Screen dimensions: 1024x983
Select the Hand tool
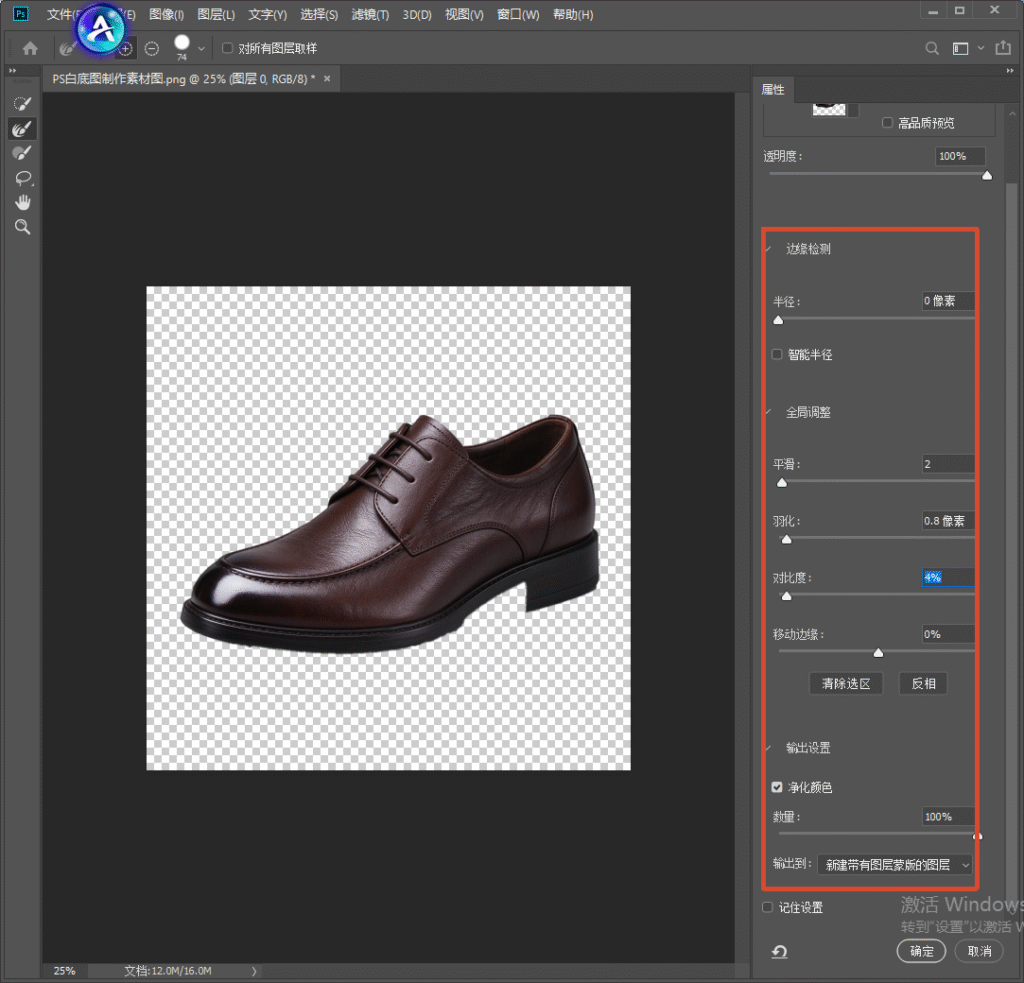tap(23, 202)
